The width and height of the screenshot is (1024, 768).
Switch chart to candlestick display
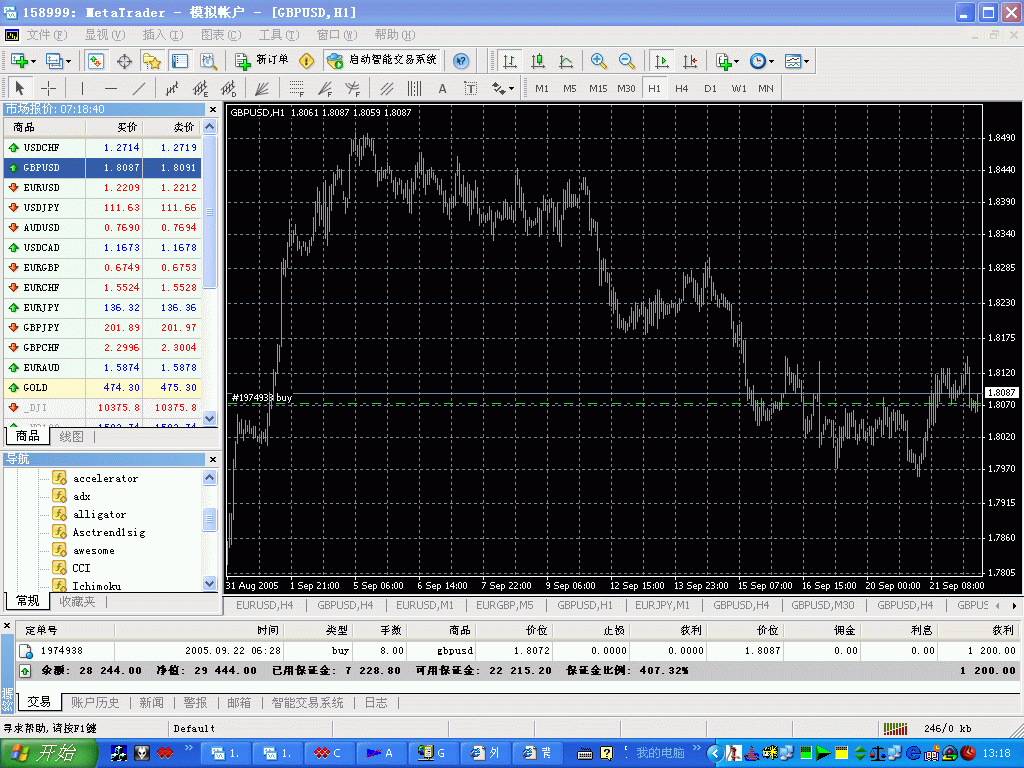[x=538, y=61]
